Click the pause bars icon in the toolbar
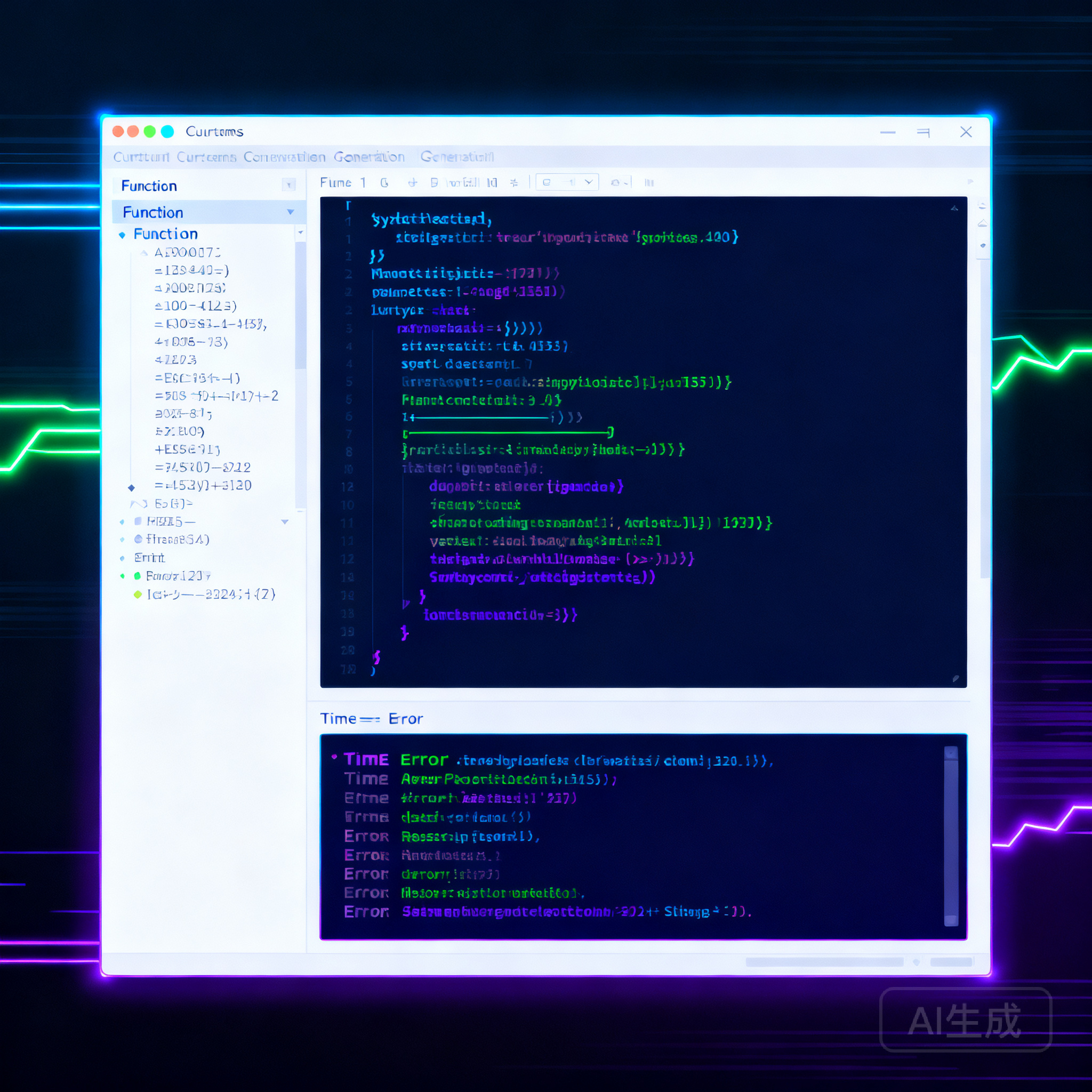 [649, 182]
